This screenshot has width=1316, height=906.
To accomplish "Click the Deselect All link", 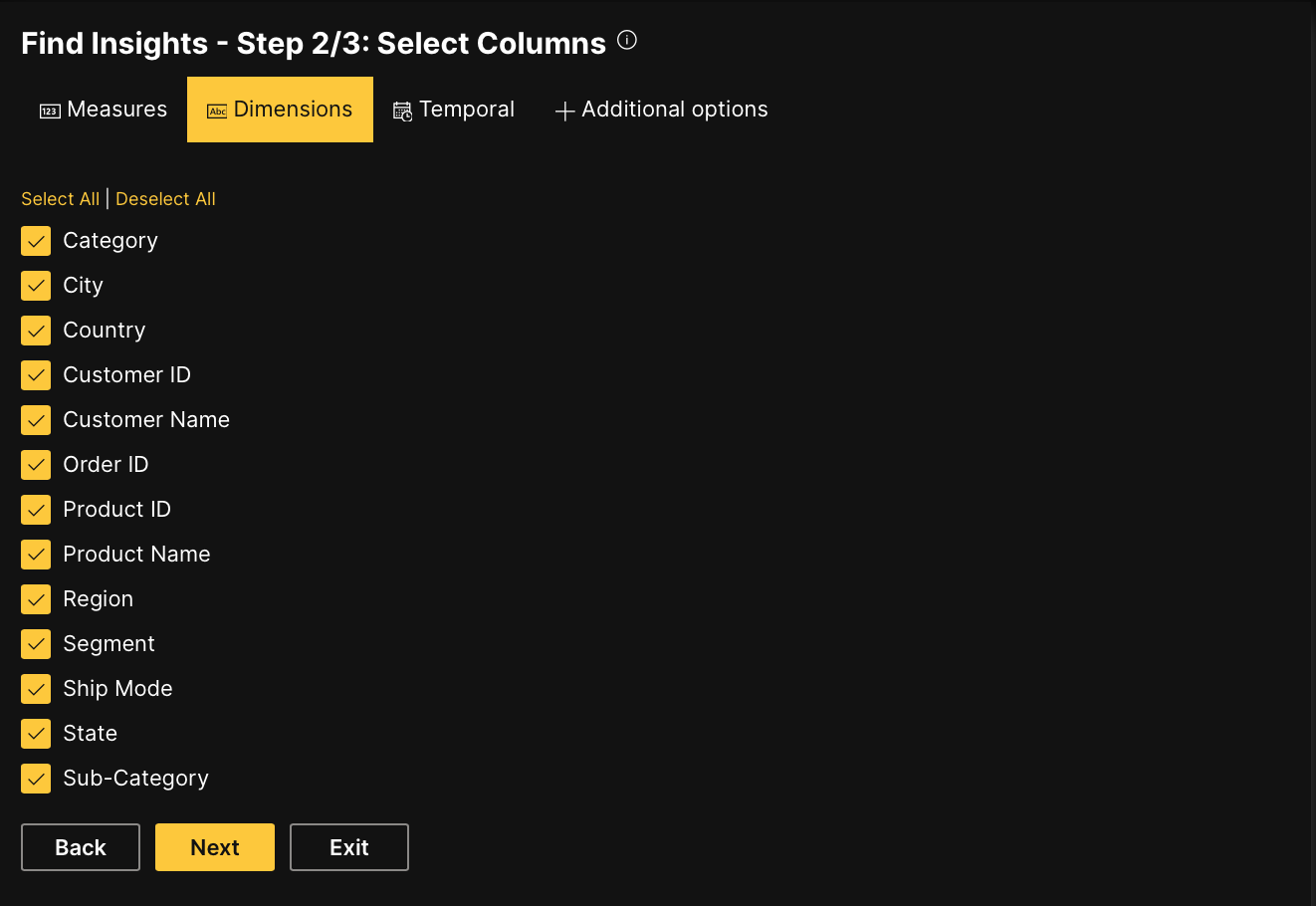I will point(165,199).
